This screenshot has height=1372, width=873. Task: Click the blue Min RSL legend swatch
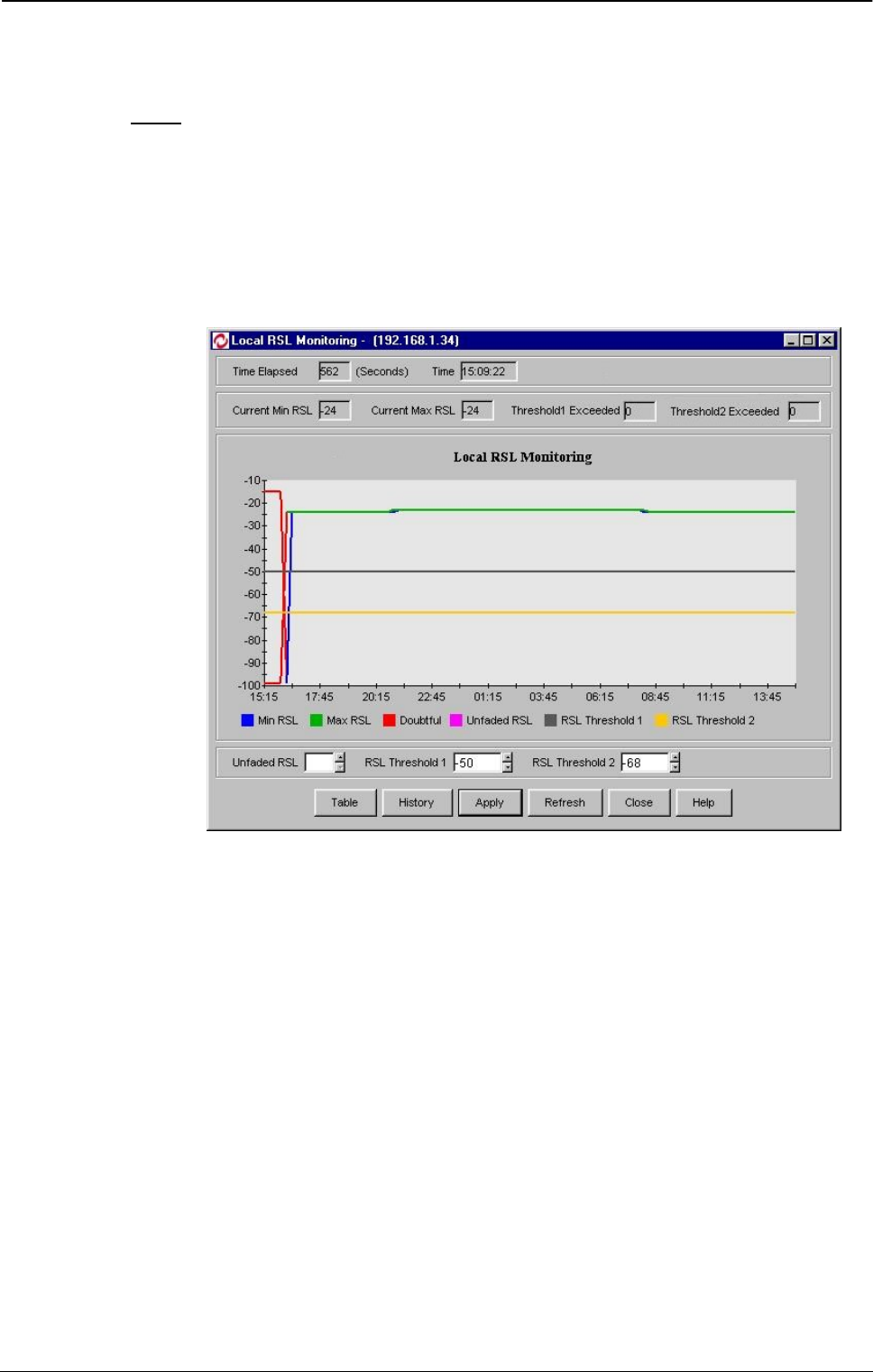tap(247, 720)
